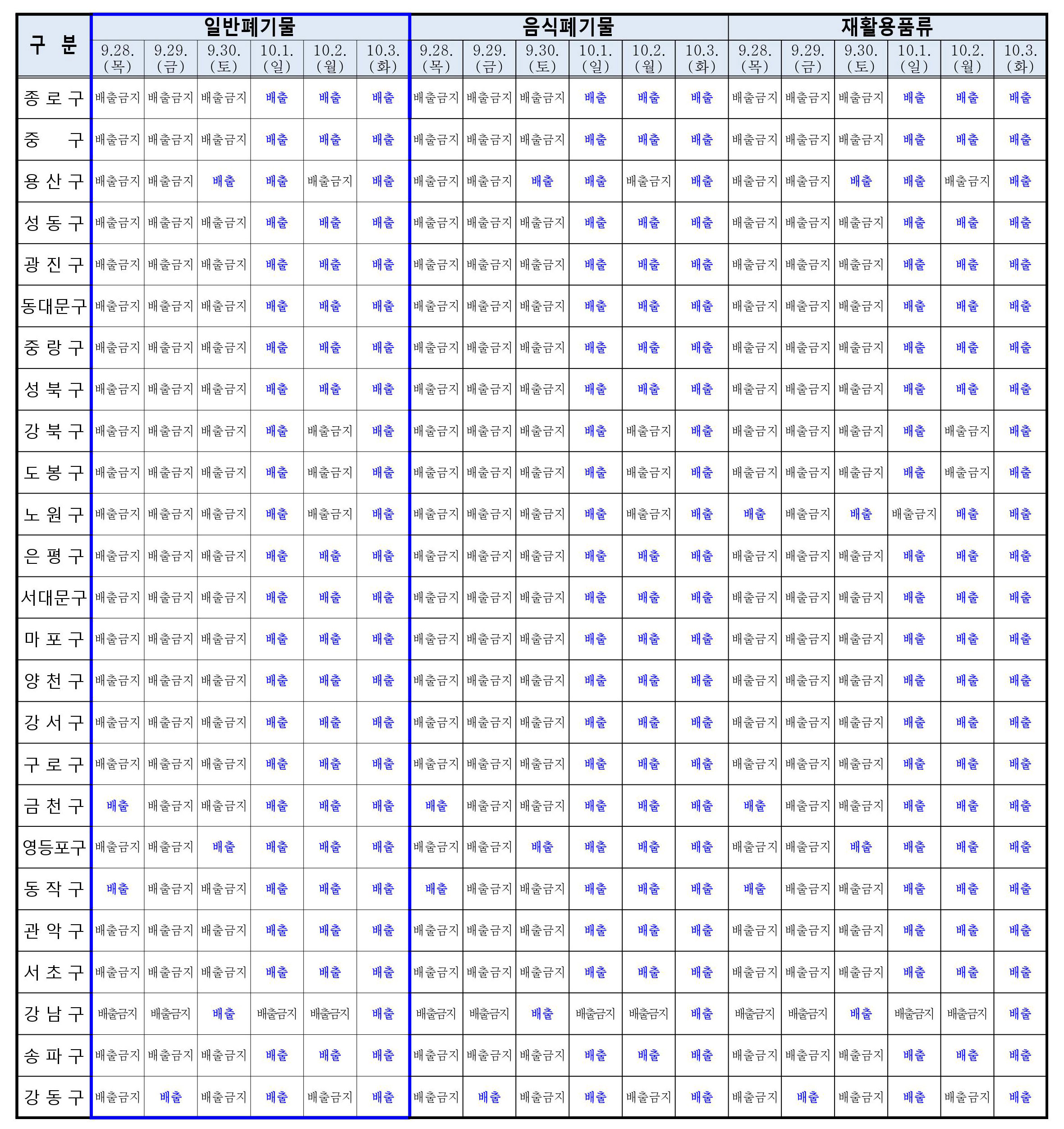Select the 강동구 row label
1064x1129 pixels.
pos(54,1097)
